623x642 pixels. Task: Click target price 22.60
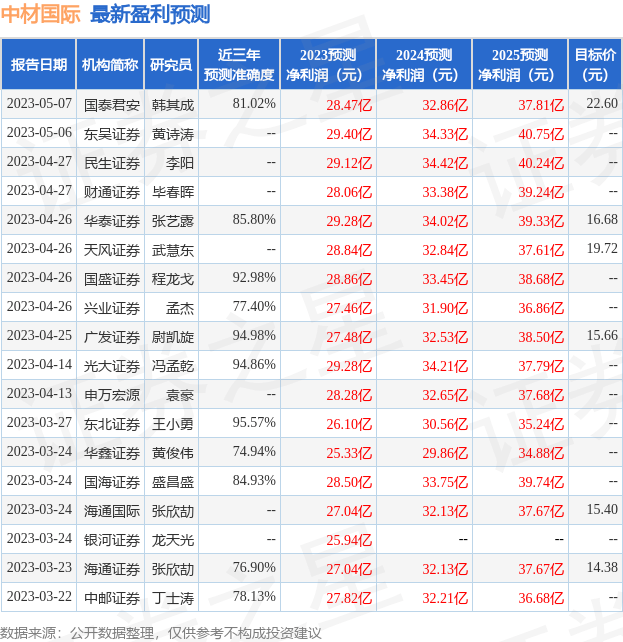pyautogui.click(x=602, y=103)
